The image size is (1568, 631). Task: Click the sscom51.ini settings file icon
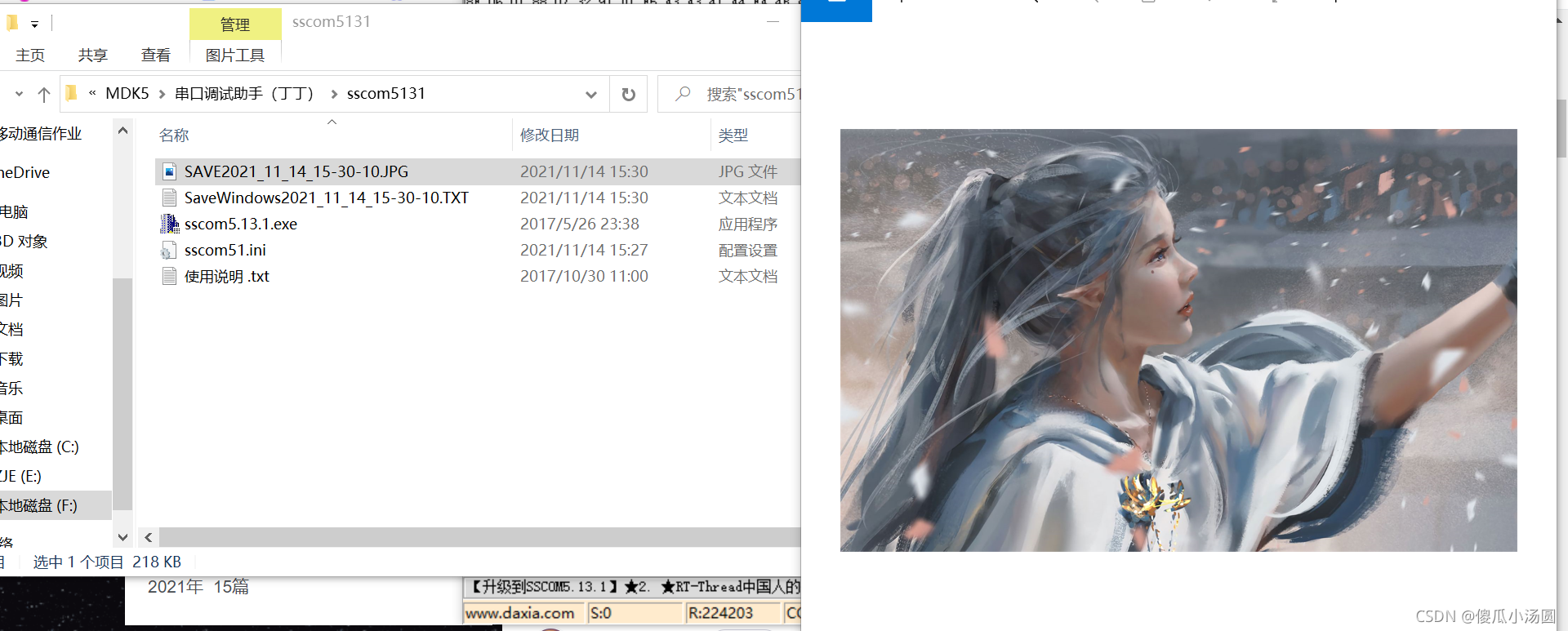[x=169, y=251]
